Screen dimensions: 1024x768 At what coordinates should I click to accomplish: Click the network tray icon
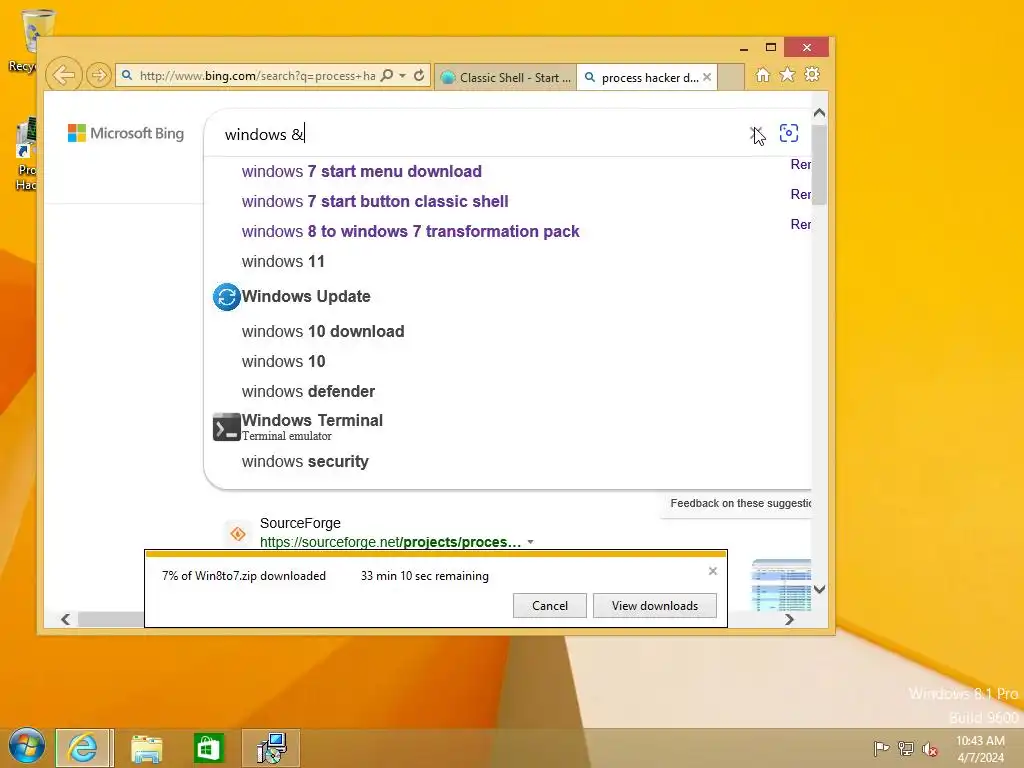point(906,748)
